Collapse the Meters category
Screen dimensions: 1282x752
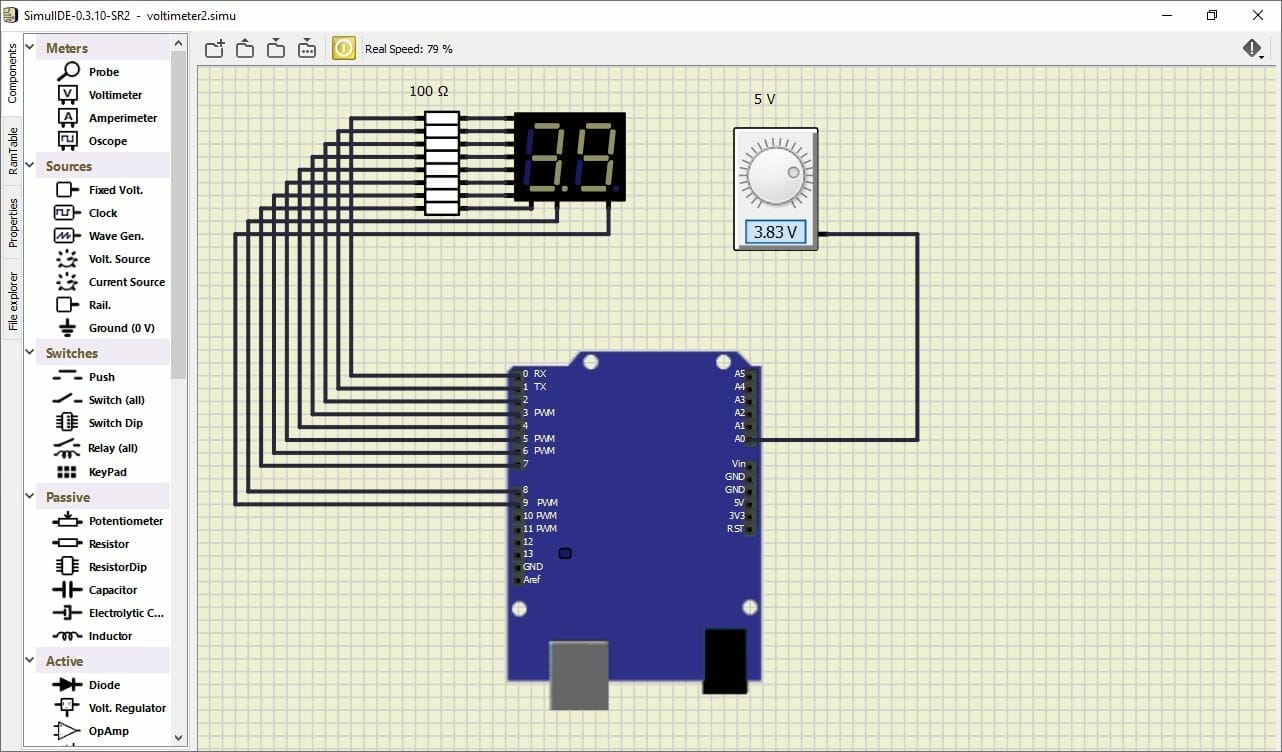click(30, 48)
